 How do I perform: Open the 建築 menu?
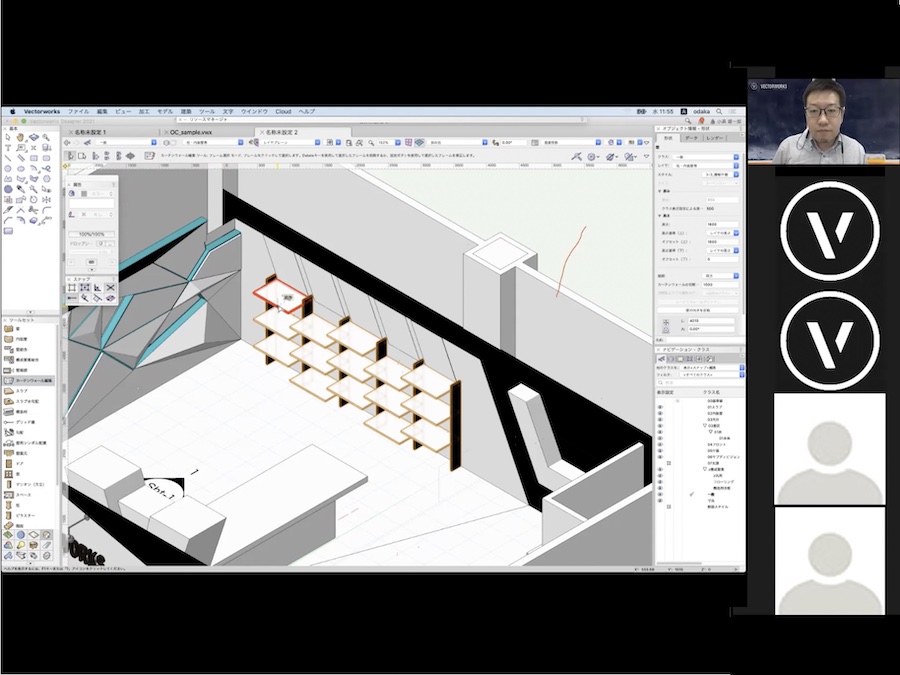pyautogui.click(x=186, y=111)
